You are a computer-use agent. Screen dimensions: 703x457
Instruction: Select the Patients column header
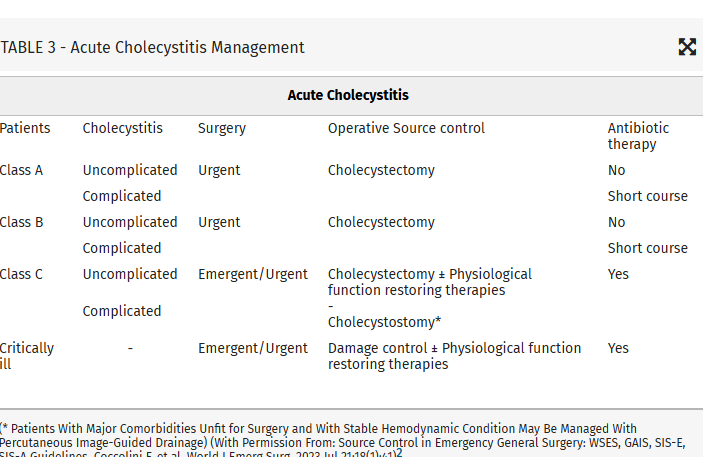[x=25, y=129]
